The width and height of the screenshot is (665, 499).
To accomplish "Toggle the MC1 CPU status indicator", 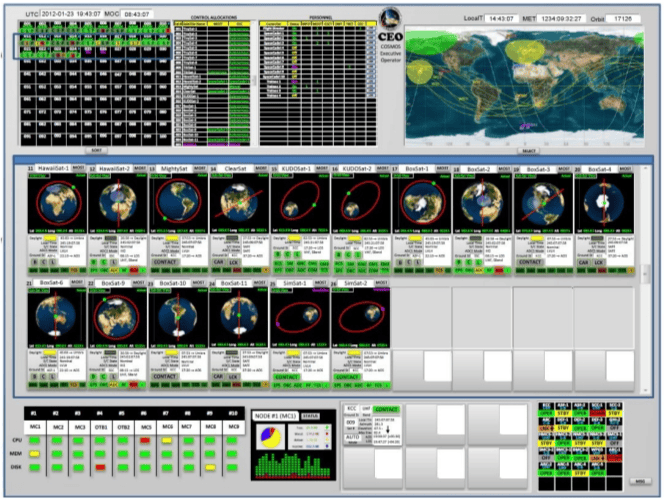I will [34, 440].
